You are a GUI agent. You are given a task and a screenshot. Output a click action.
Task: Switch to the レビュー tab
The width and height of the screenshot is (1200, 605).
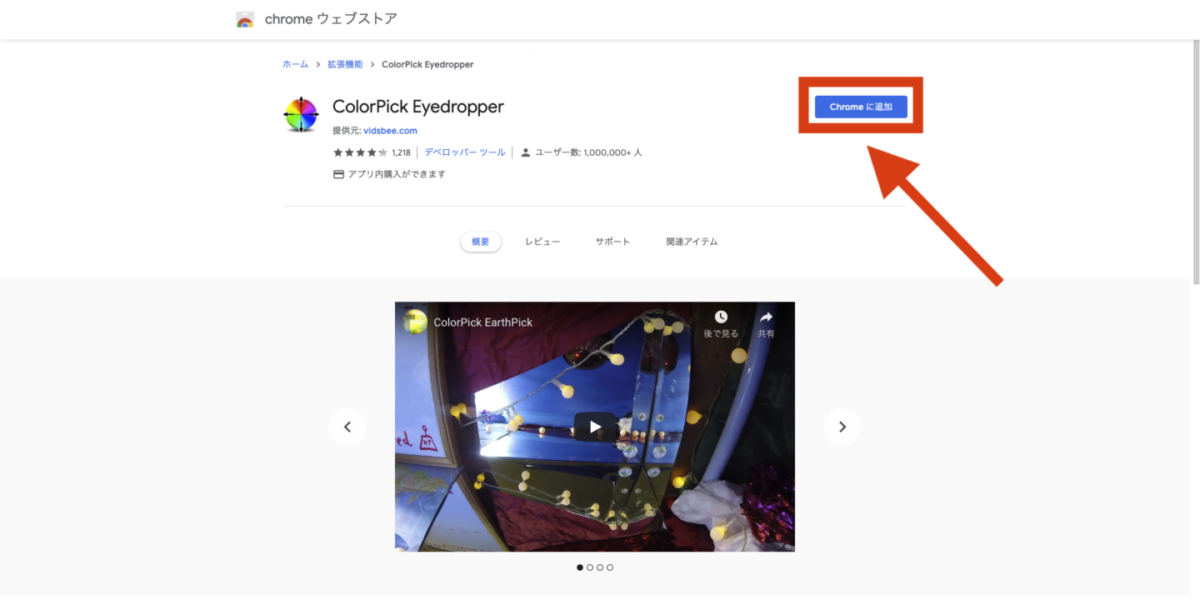pyautogui.click(x=542, y=242)
